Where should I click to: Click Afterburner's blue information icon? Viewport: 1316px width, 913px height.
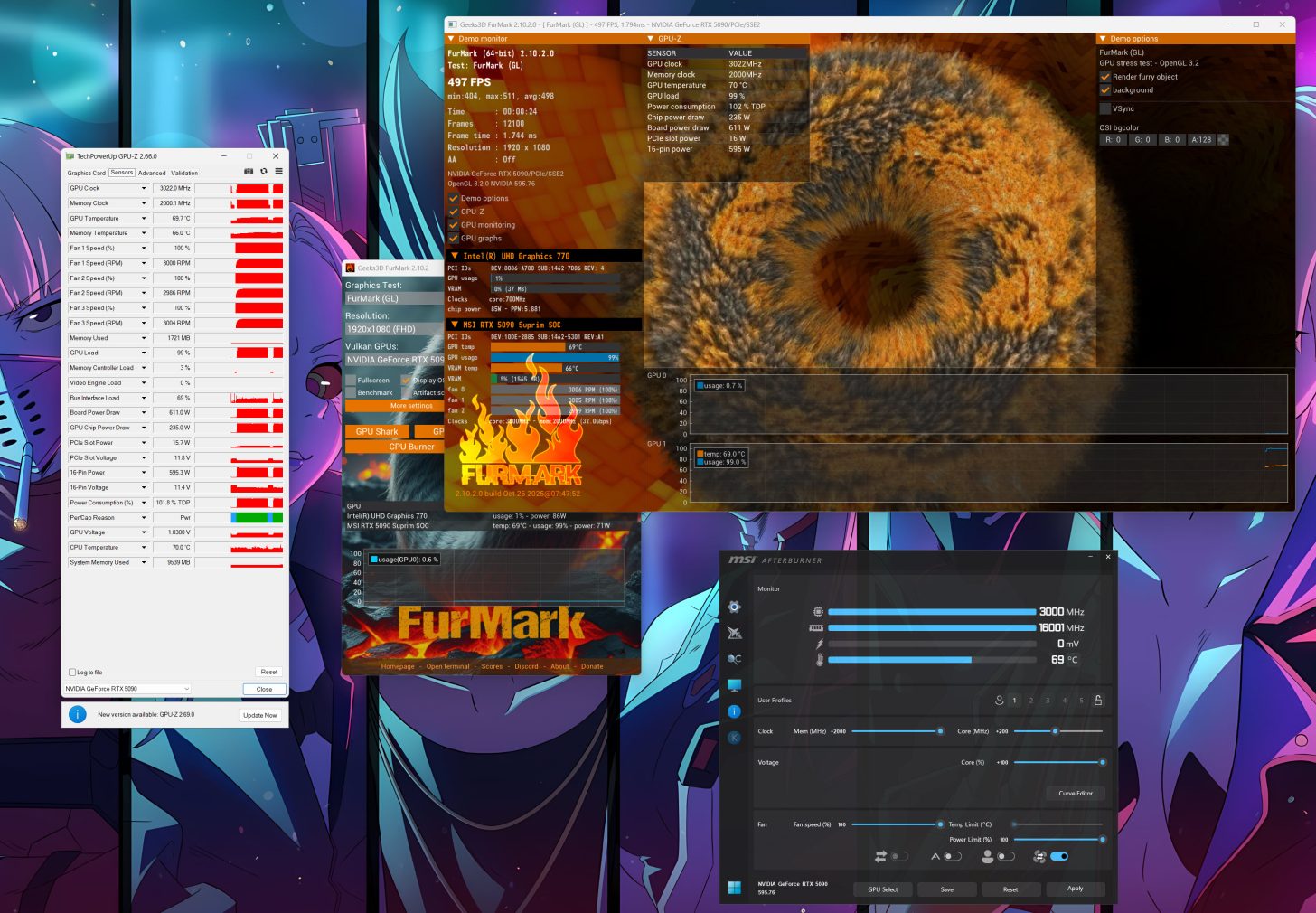[734, 711]
